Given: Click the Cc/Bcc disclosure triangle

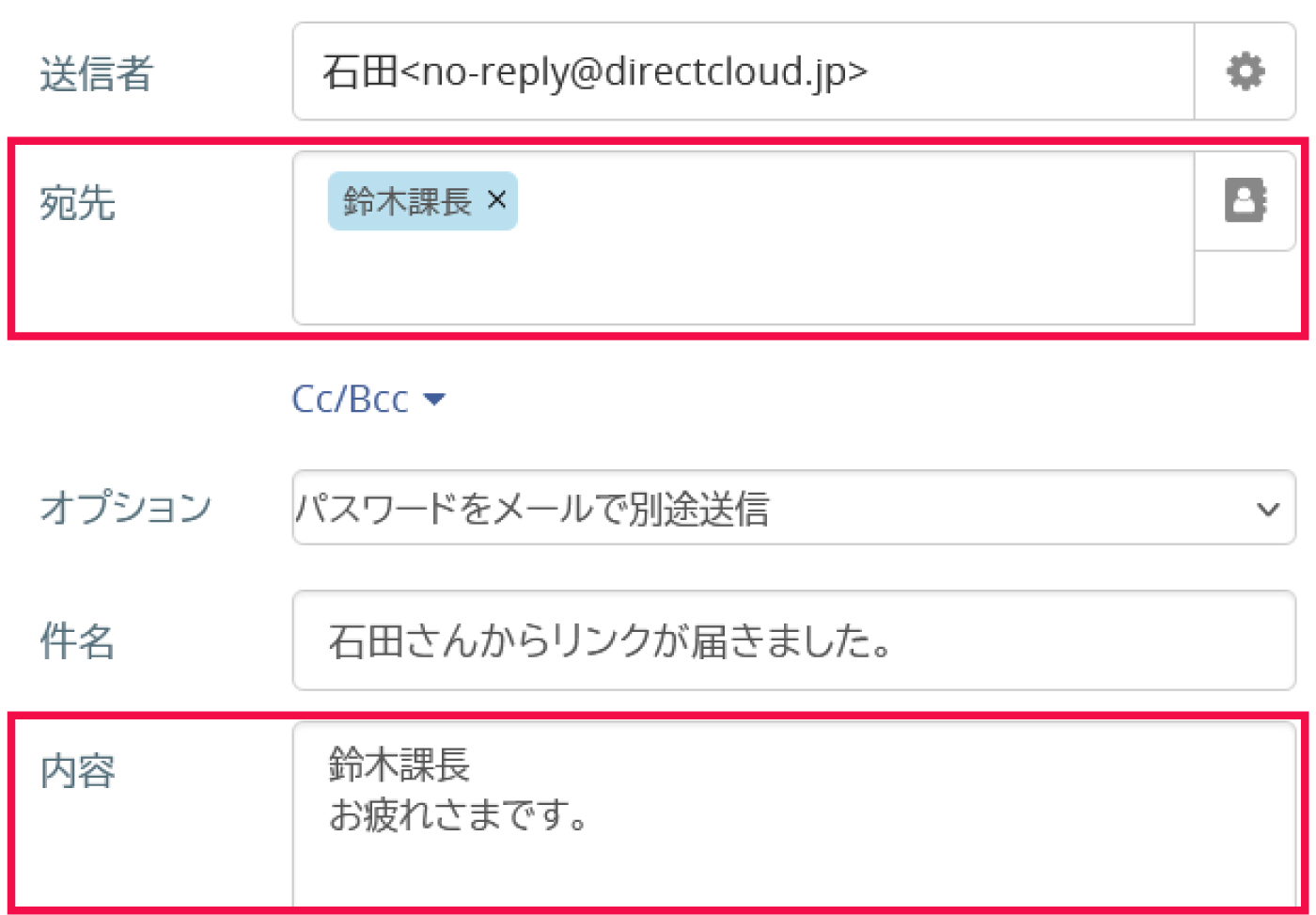Looking at the screenshot, I should [435, 399].
